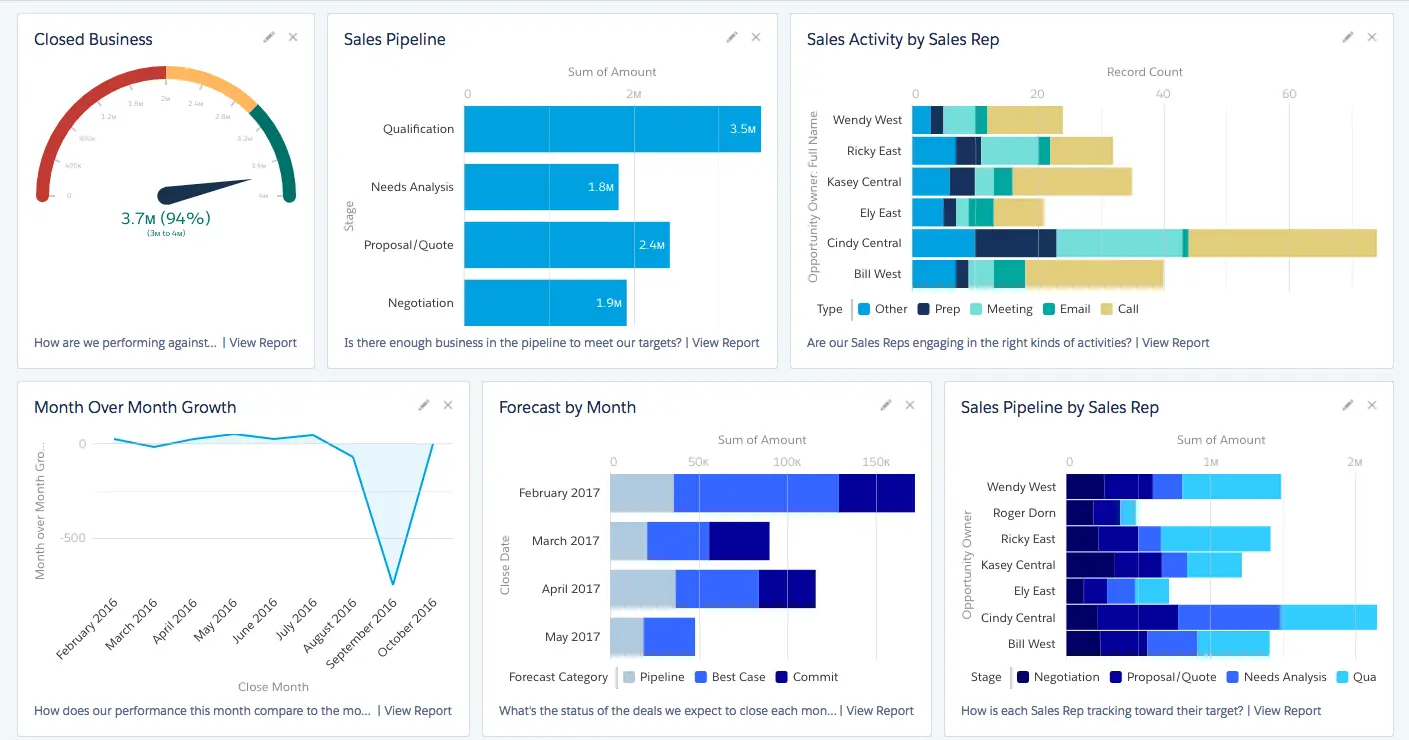The height and width of the screenshot is (740, 1409).
Task: Toggle the Commit category in Forecast legend
Action: click(x=807, y=677)
